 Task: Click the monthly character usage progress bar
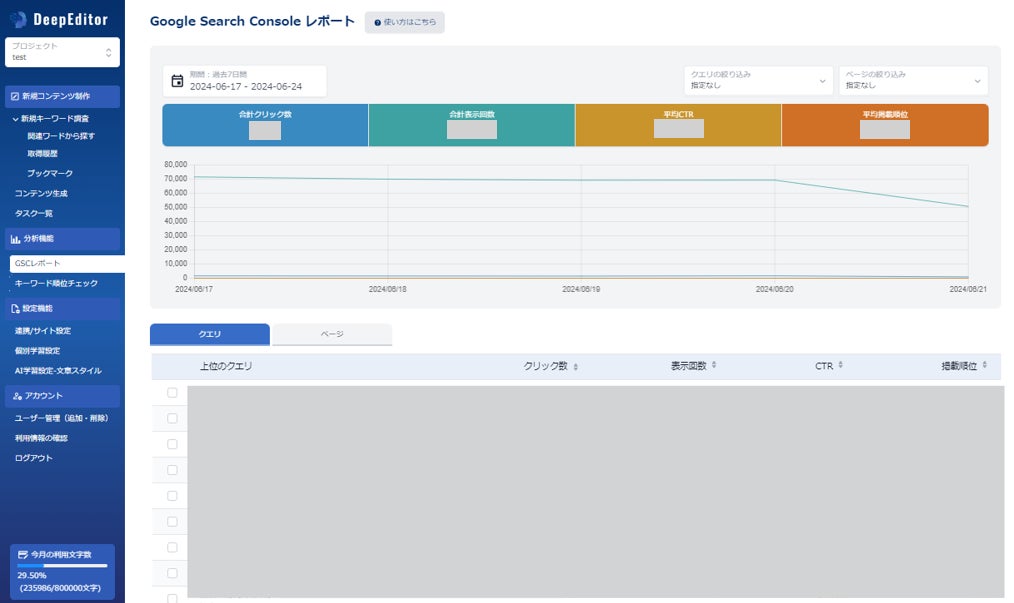click(62, 566)
